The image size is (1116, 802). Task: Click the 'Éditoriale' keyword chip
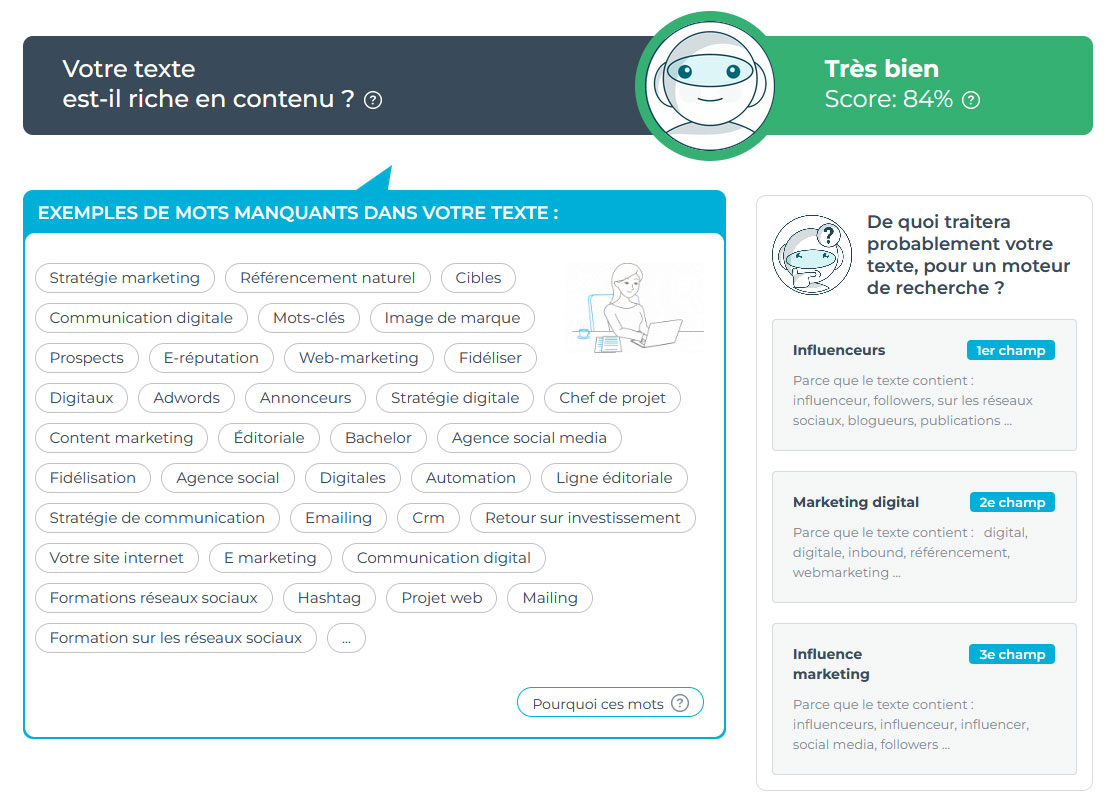pos(269,438)
